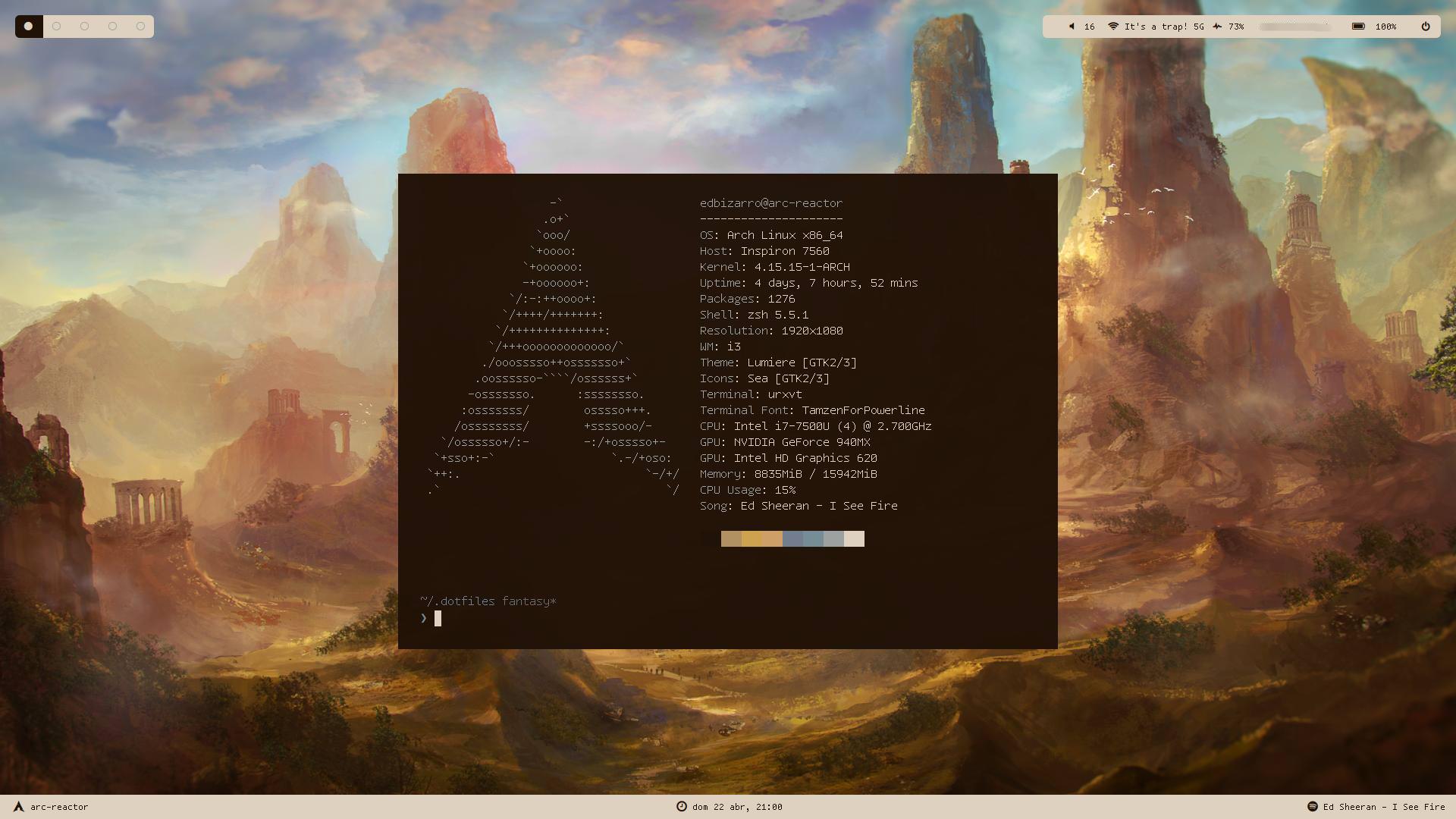Click the terminal prompt cursor
The image size is (1456, 819).
point(438,619)
